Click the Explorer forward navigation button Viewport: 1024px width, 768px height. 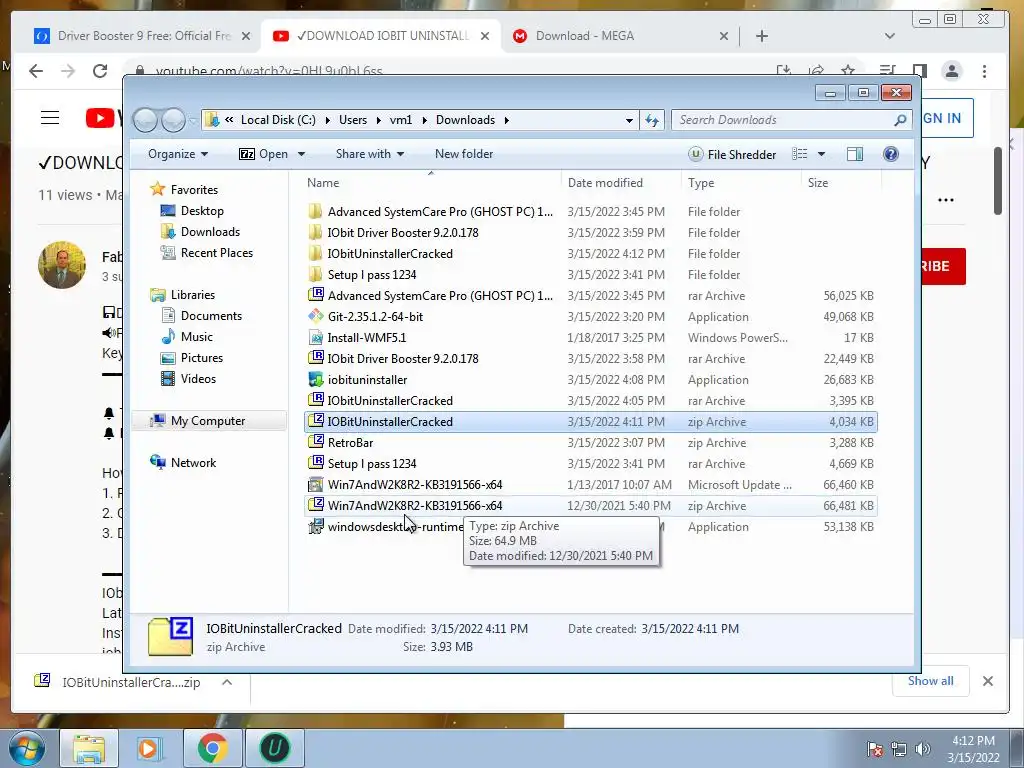(x=173, y=120)
